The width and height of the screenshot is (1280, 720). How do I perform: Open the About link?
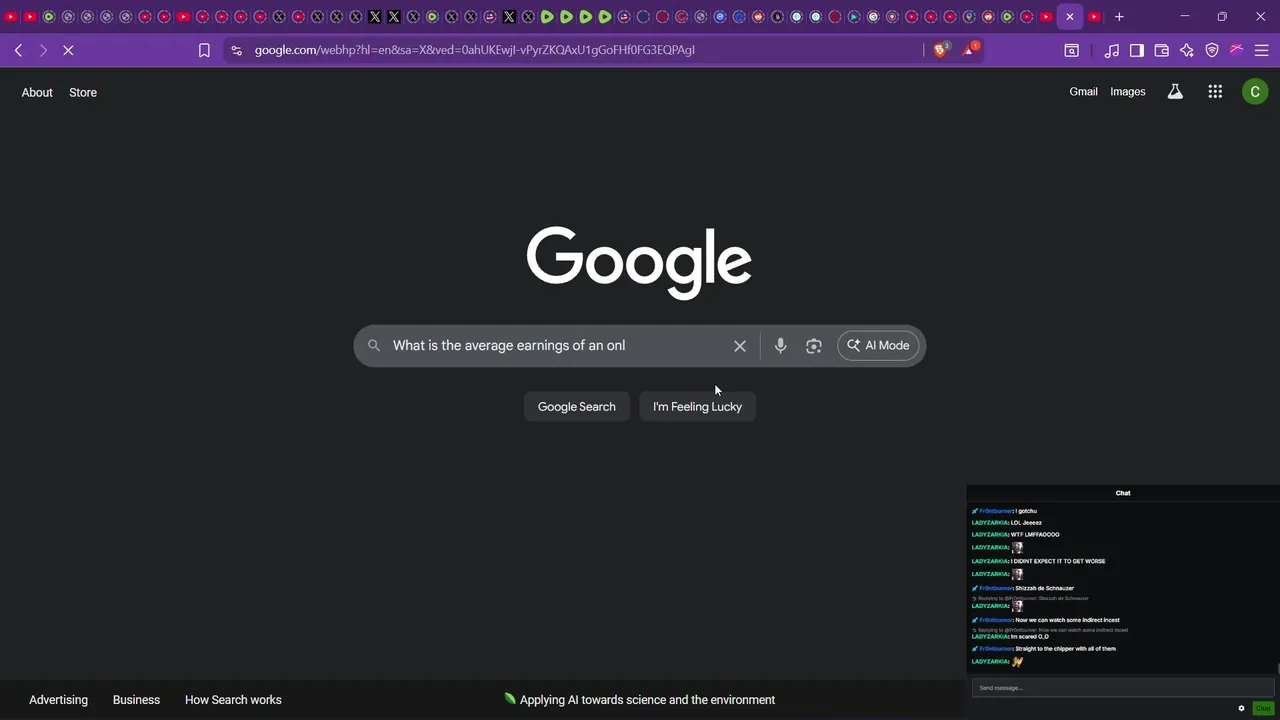(37, 92)
